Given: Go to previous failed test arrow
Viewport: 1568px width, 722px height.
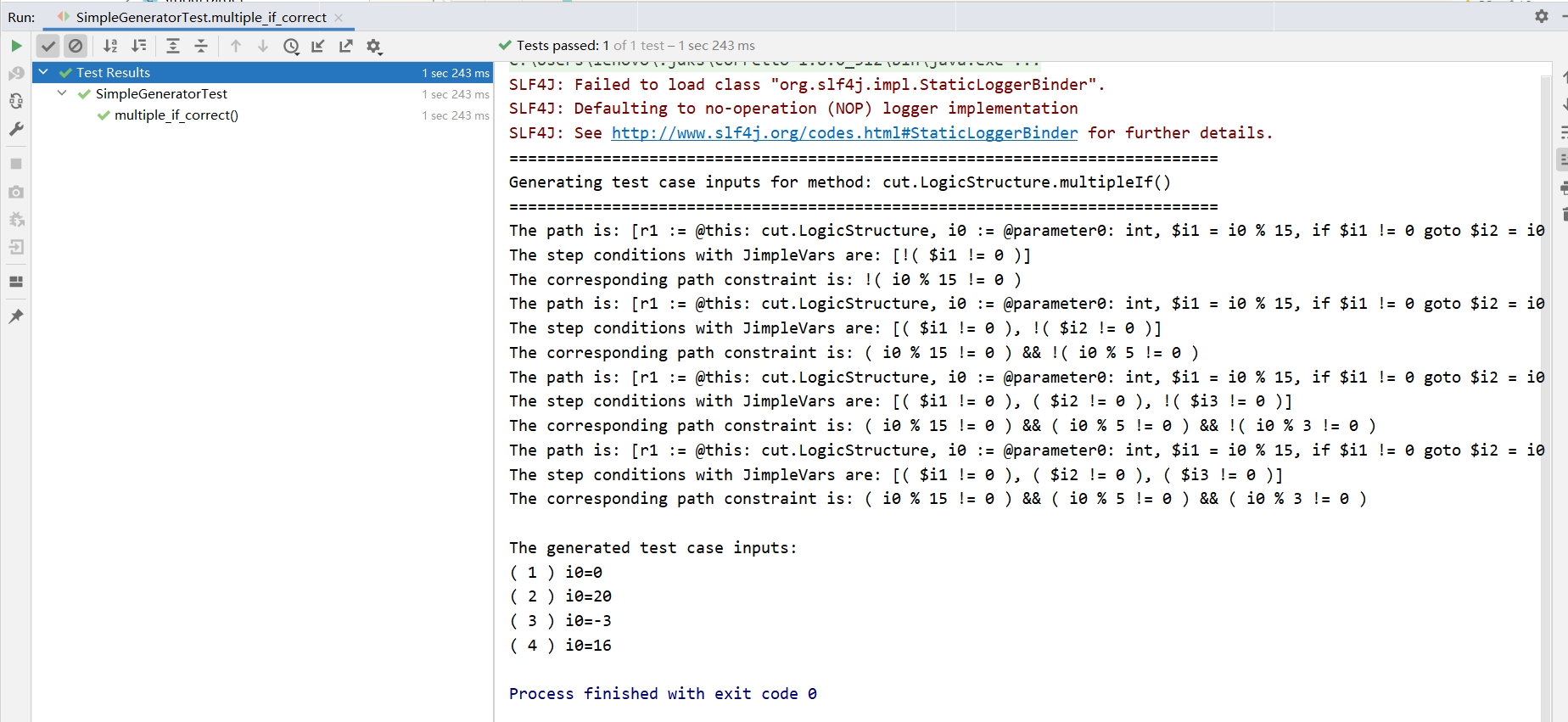Looking at the screenshot, I should [236, 46].
